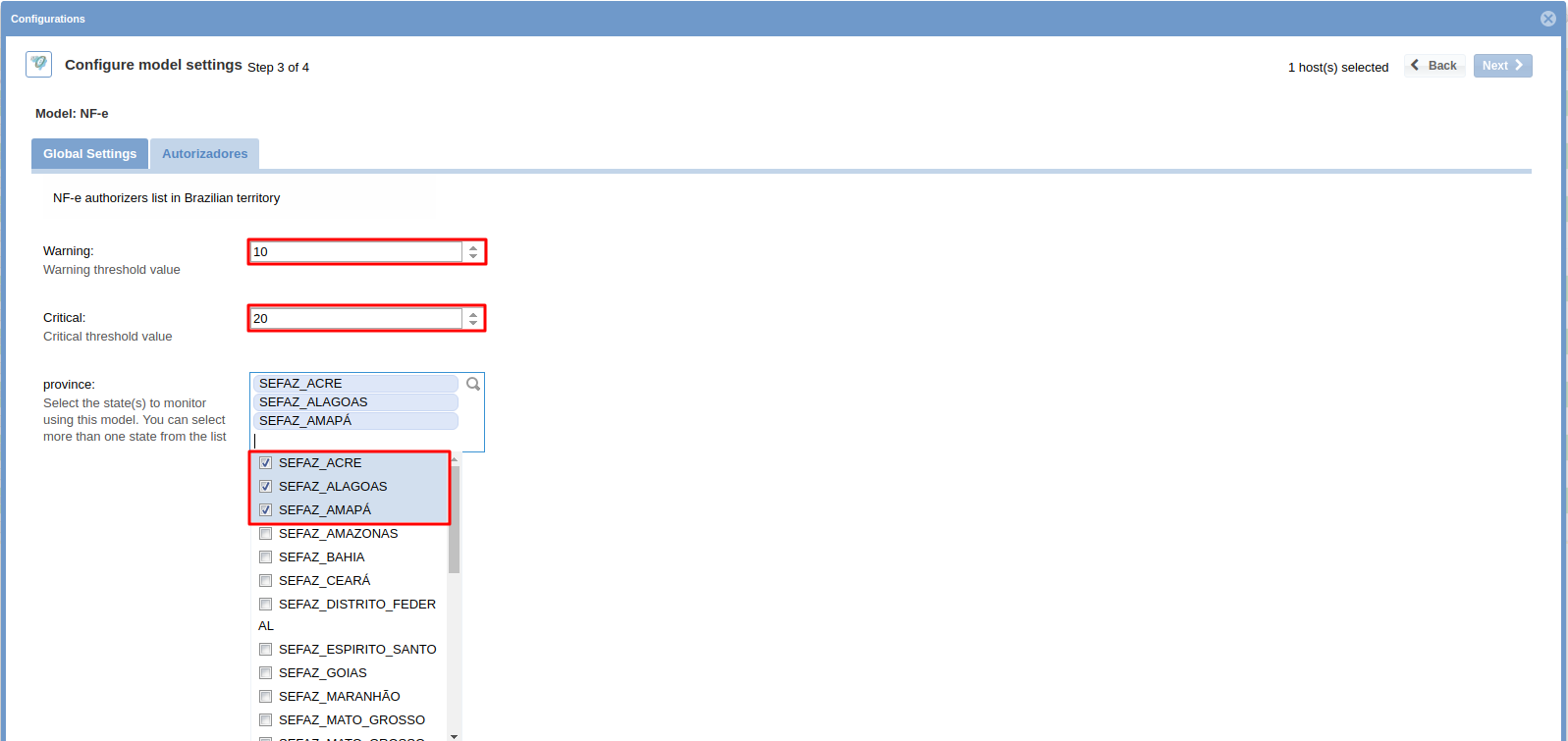Click the magnifier icon in province field
Image resolution: width=1568 pixels, height=741 pixels.
473,384
